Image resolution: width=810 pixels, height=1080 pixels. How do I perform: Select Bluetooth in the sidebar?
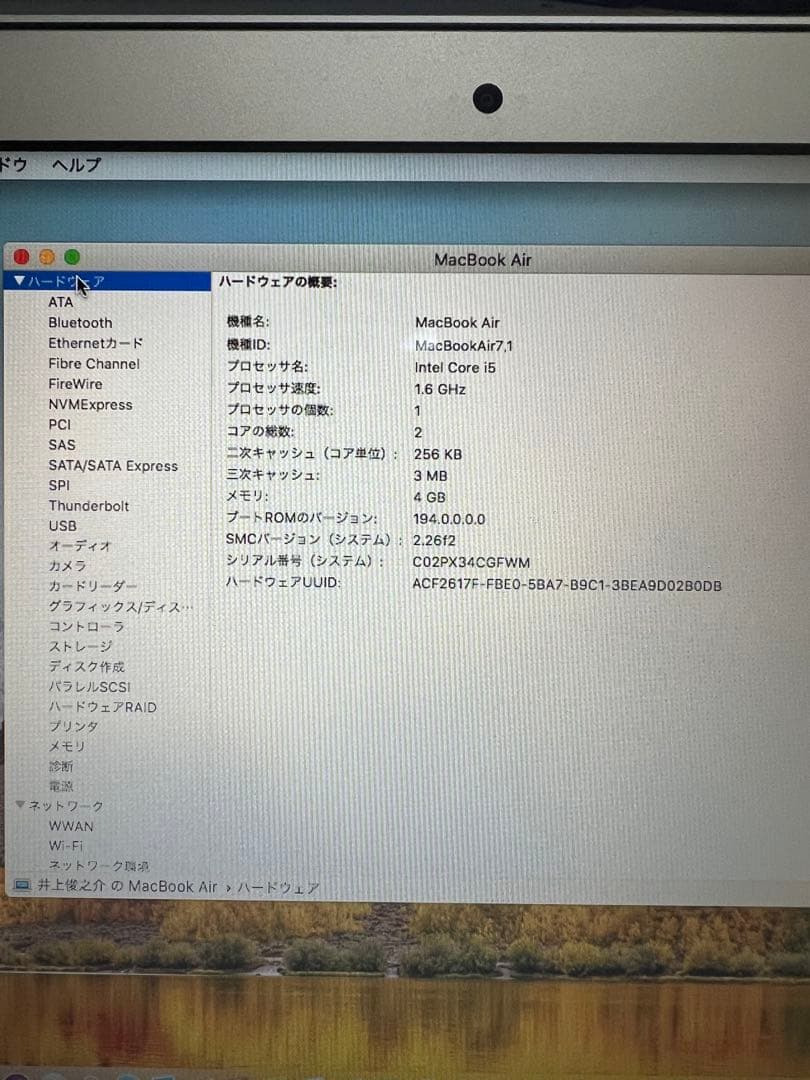coord(80,322)
